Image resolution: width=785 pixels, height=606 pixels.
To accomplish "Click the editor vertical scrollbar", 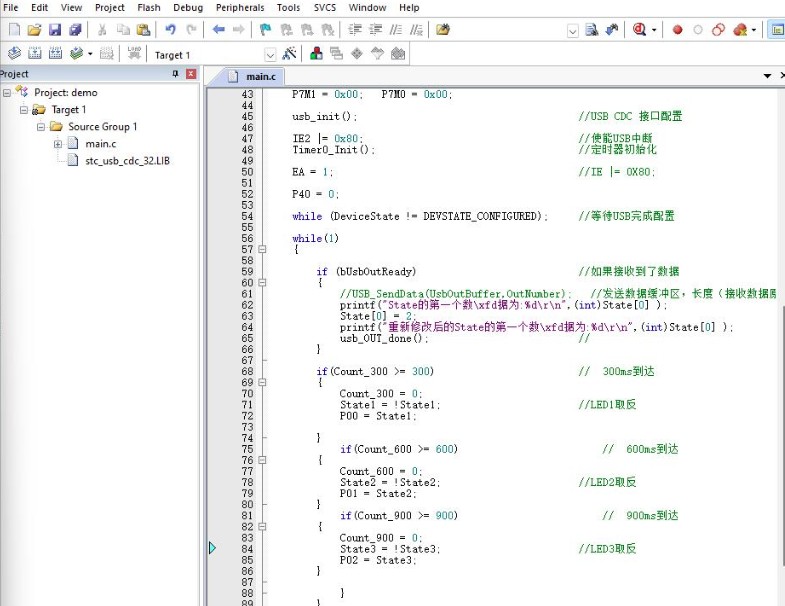I will point(782,436).
